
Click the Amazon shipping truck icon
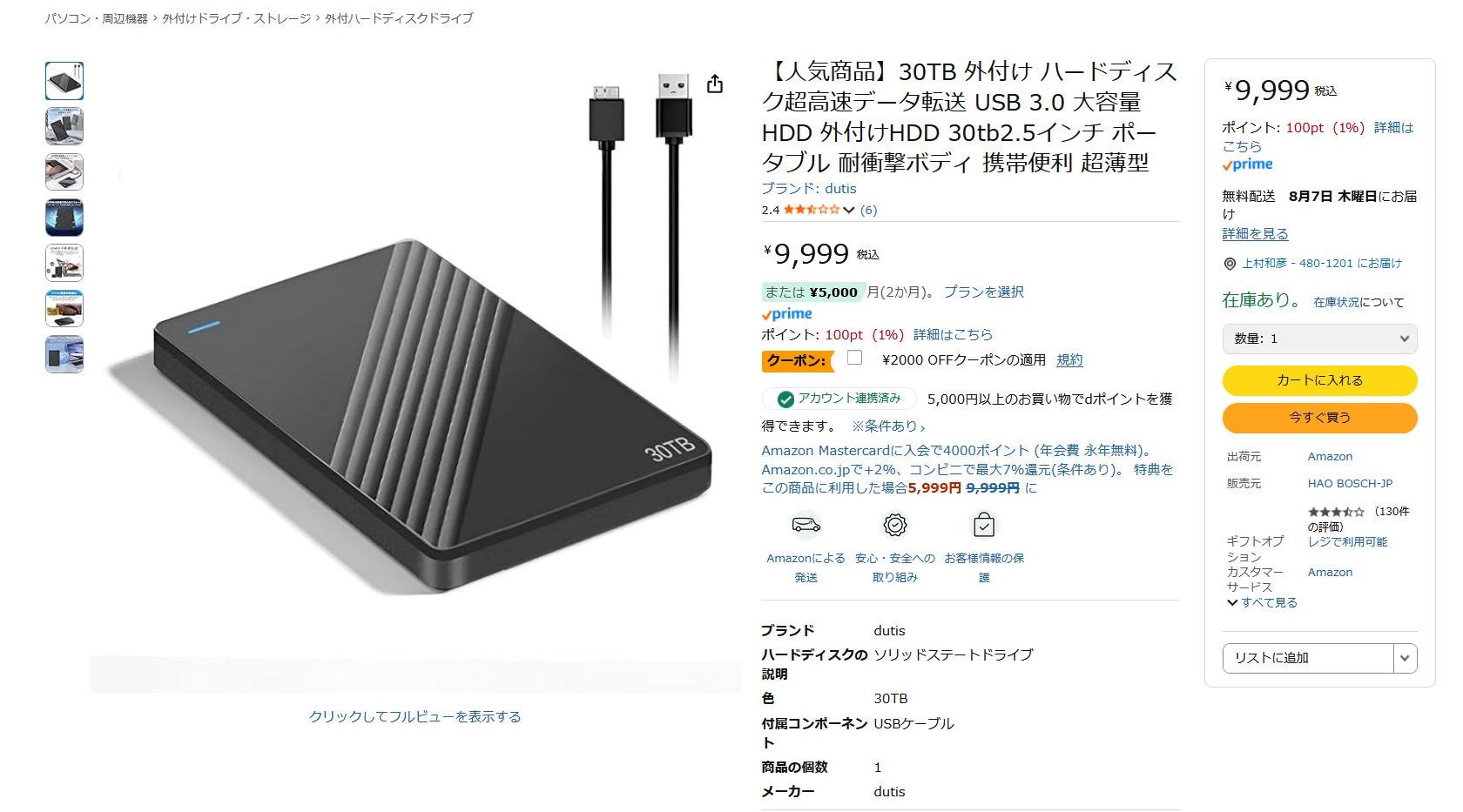tap(806, 525)
